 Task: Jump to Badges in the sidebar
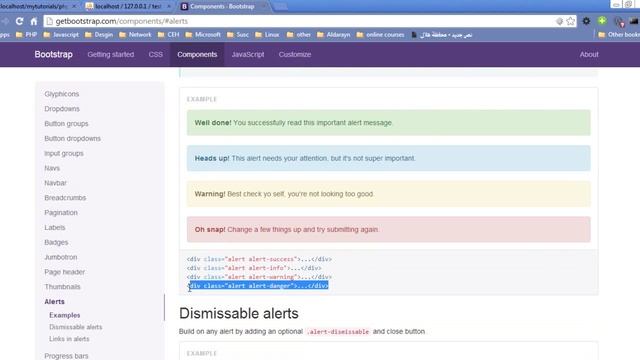[56, 242]
